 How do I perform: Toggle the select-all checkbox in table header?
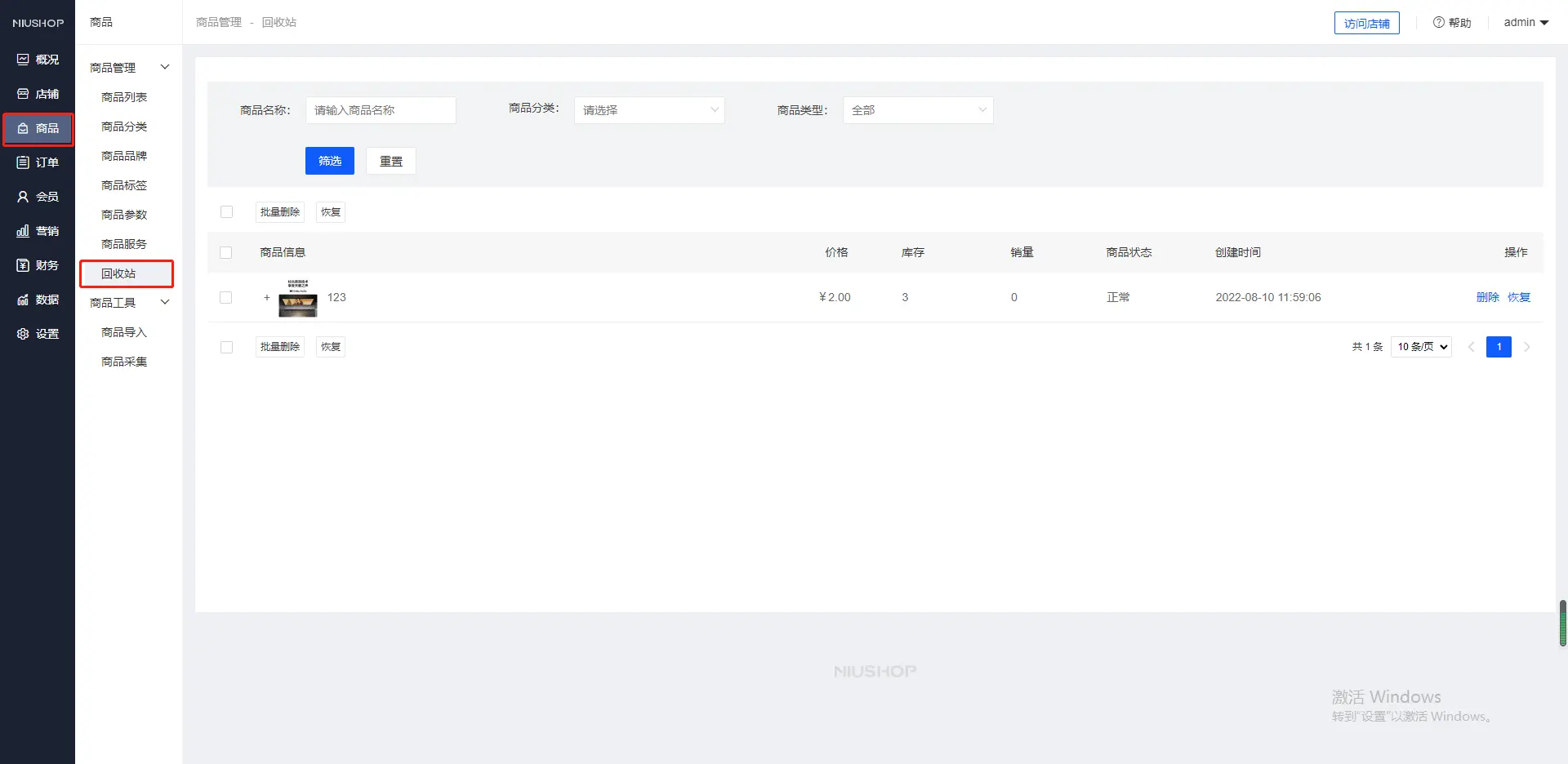pyautogui.click(x=226, y=253)
